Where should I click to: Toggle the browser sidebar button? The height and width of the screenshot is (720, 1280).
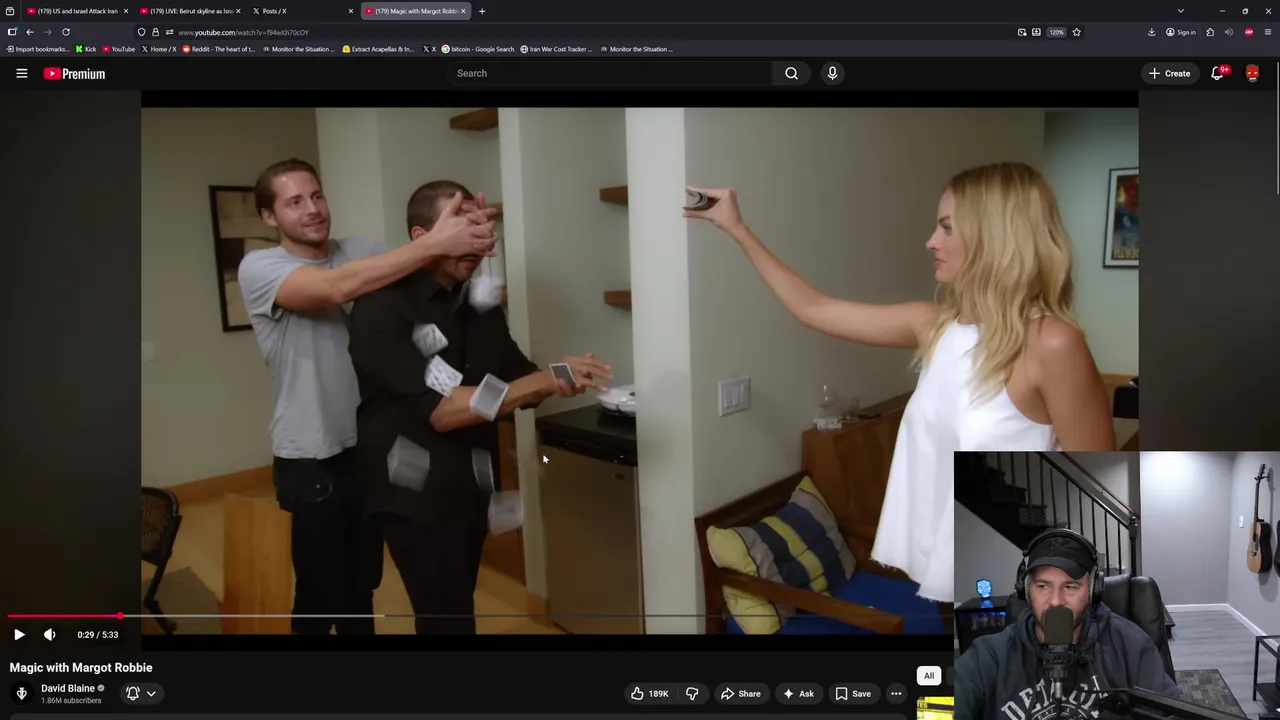[x=12, y=32]
